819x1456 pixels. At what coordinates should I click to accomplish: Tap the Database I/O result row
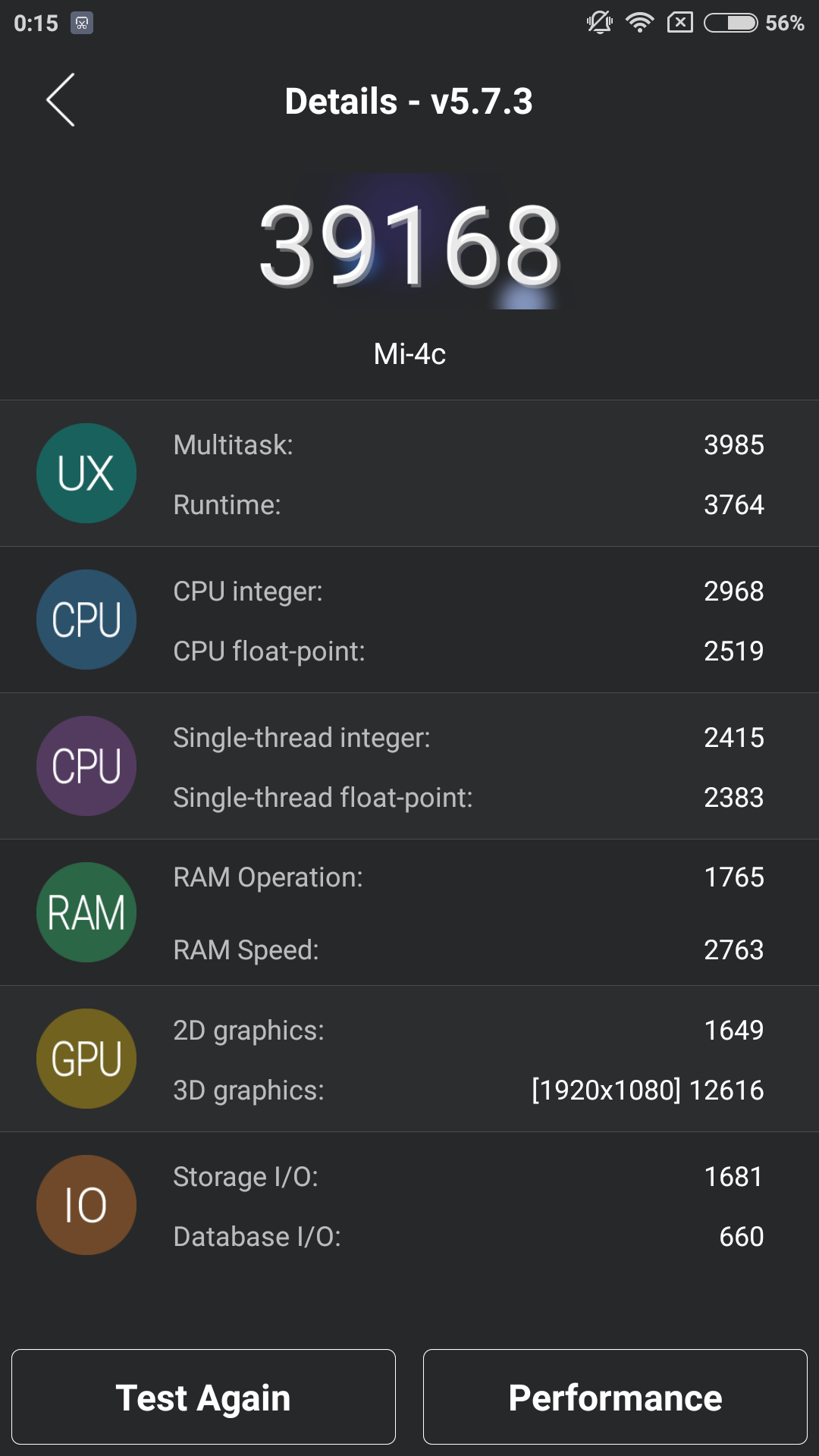coord(468,1237)
